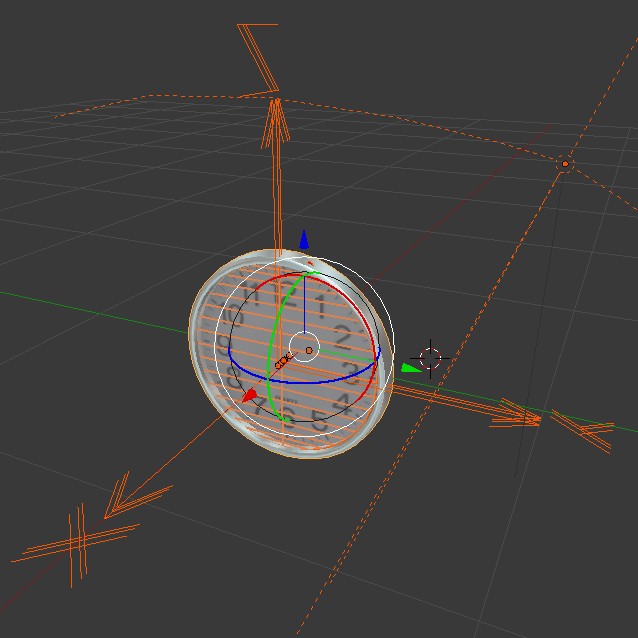The height and width of the screenshot is (638, 638).
Task: Click the orange cross shape at bottom left
Action: pos(78,543)
